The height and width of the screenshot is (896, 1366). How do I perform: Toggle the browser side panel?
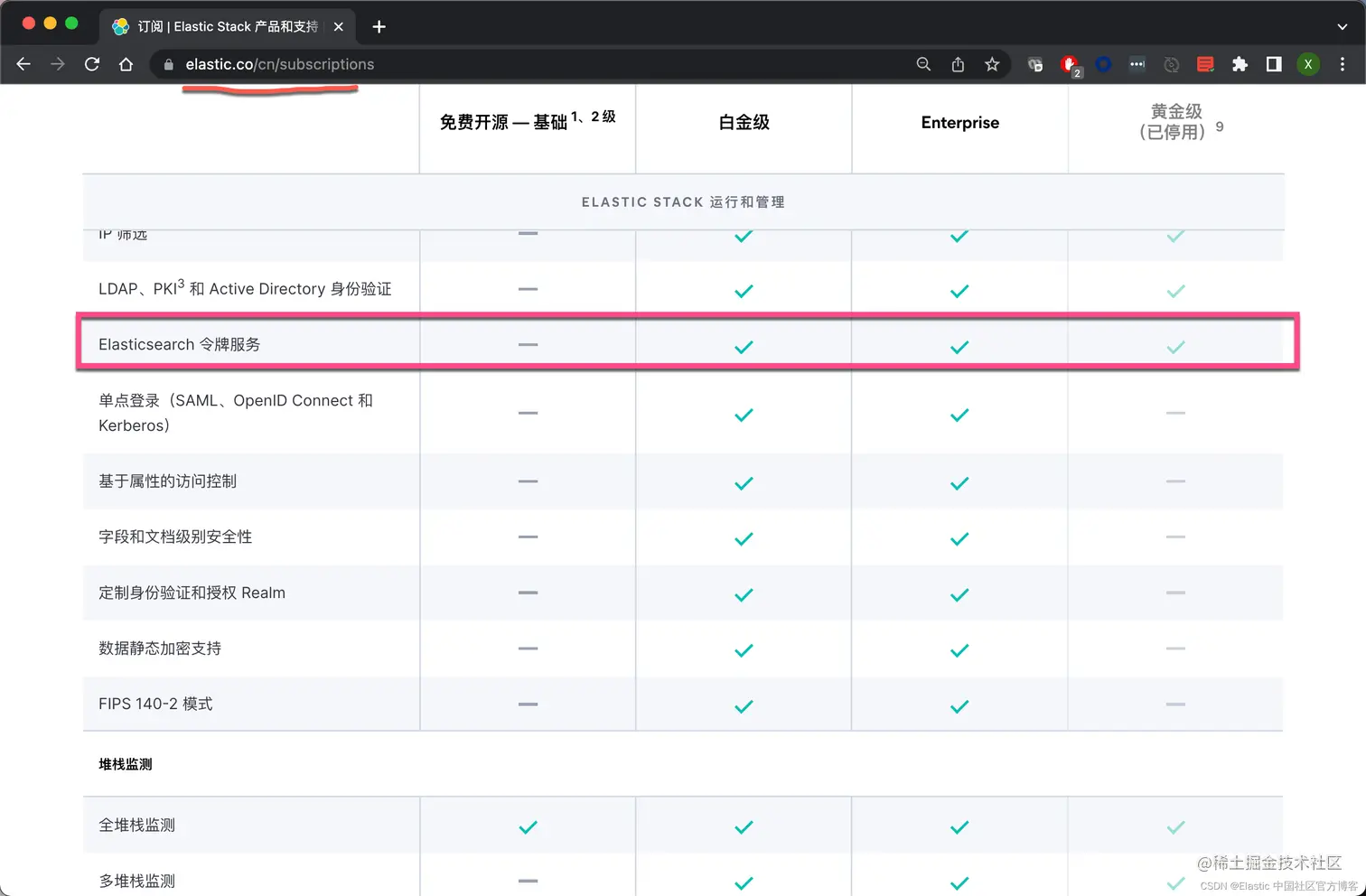point(1274,64)
